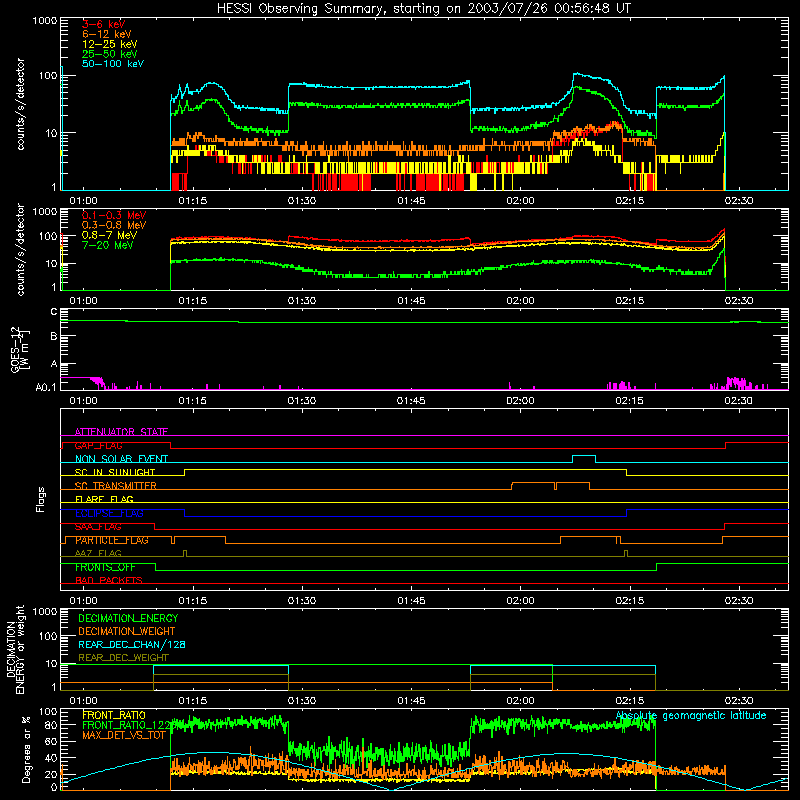800x800 pixels.
Task: Click the 0.1-0.3 MeV legend entry
Action: coord(114,215)
